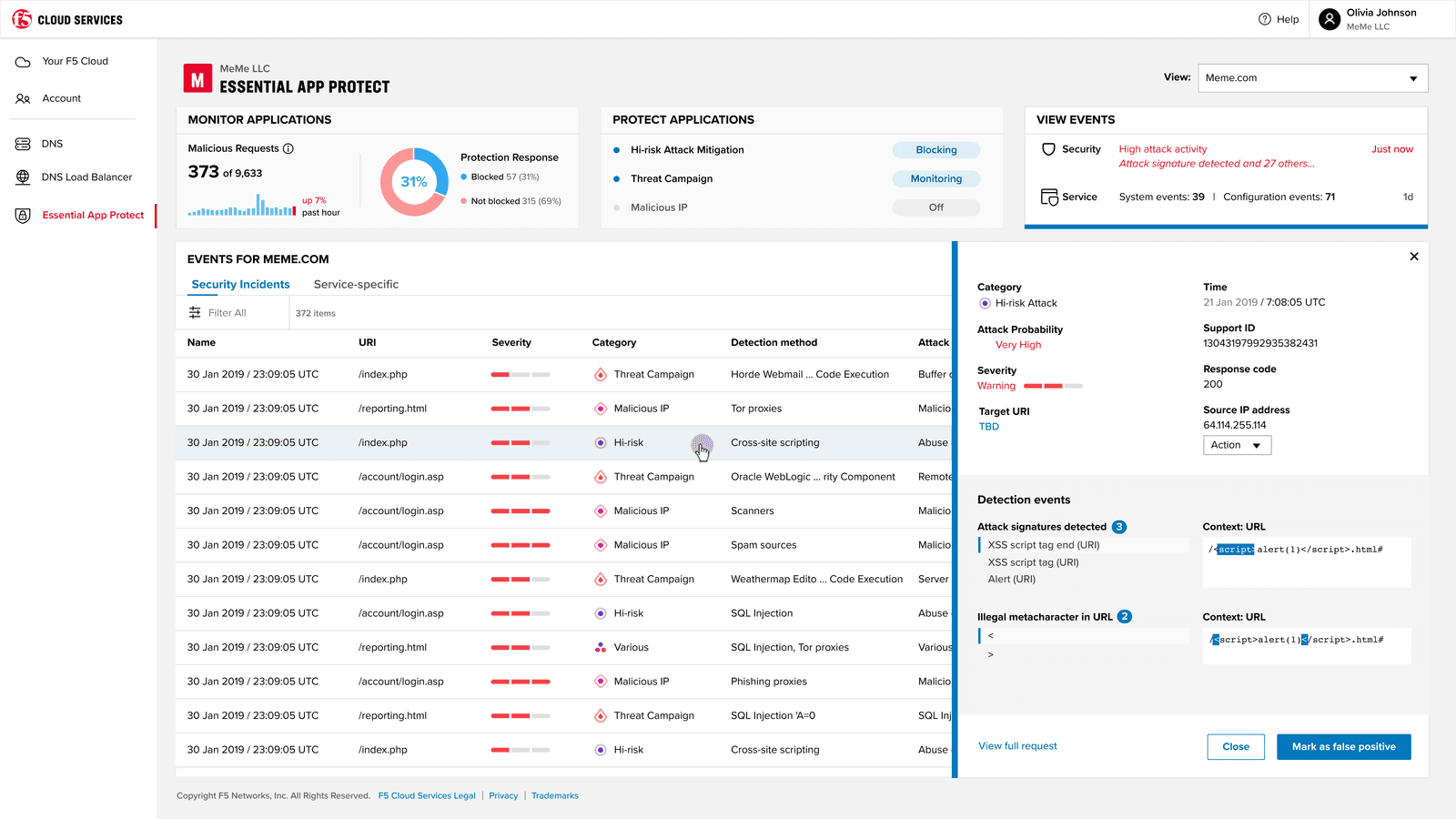Open the Essential App Protect section in sidebar
Viewport: 1456px width, 819px height.
click(93, 215)
